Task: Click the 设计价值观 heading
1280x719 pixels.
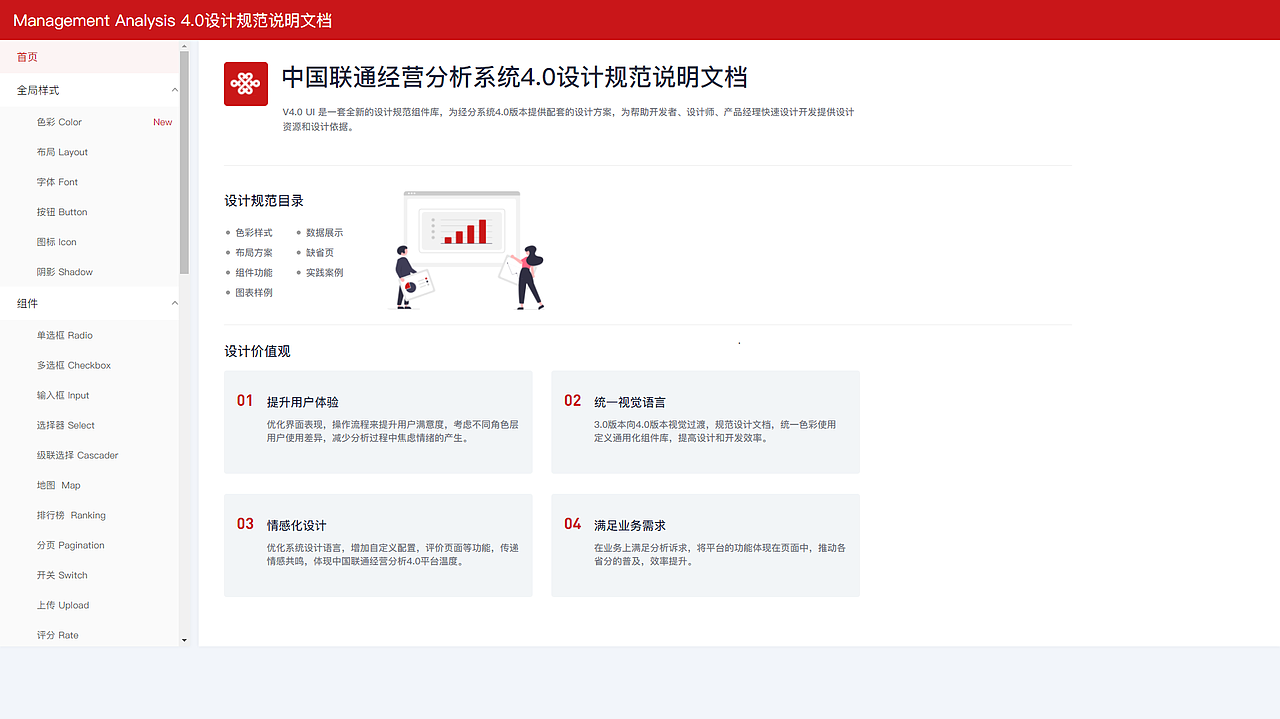Action: point(257,351)
